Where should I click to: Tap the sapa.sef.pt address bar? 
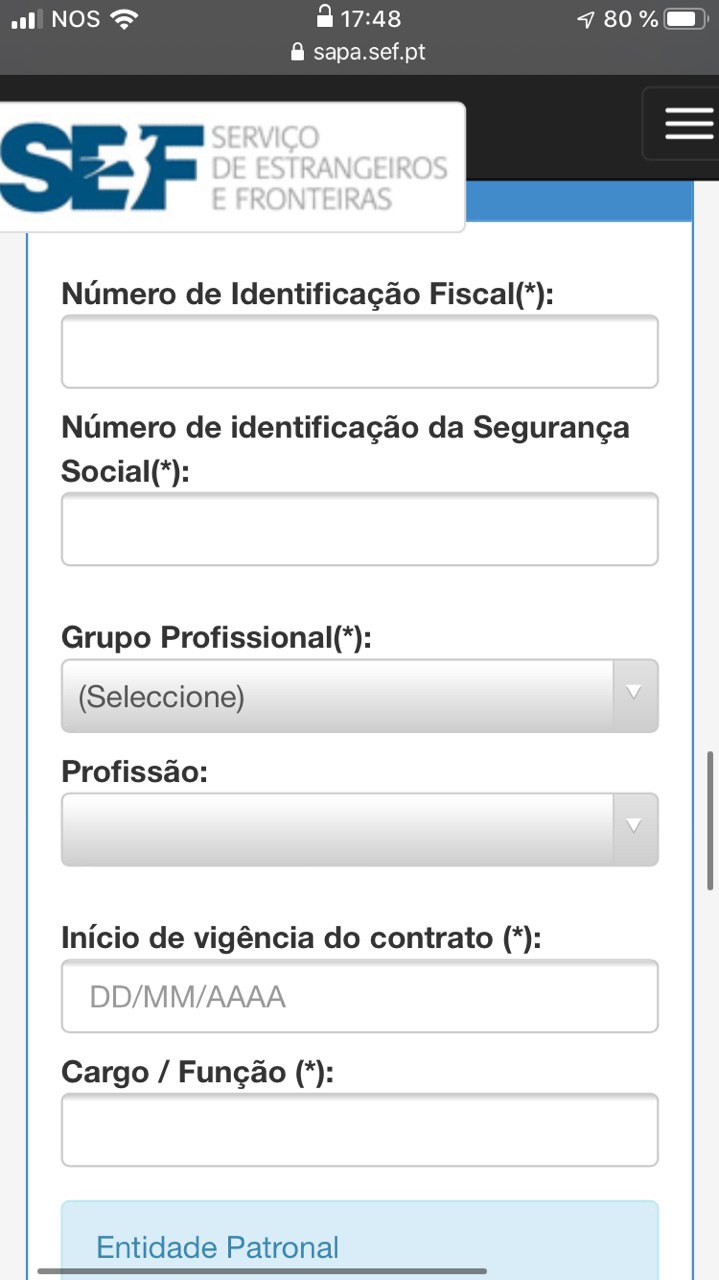pyautogui.click(x=359, y=51)
